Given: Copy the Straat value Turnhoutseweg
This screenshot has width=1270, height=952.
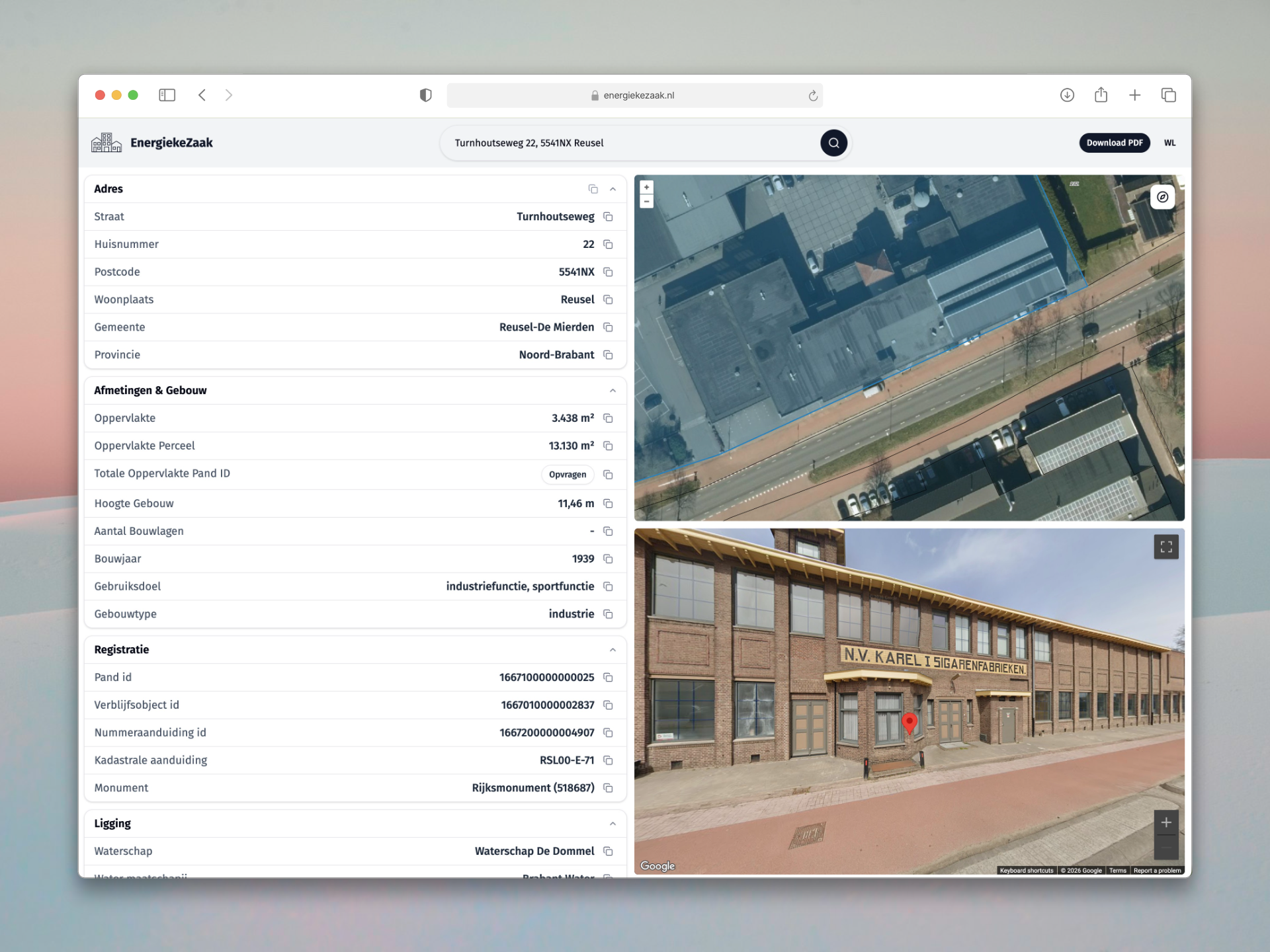Looking at the screenshot, I should [x=608, y=217].
